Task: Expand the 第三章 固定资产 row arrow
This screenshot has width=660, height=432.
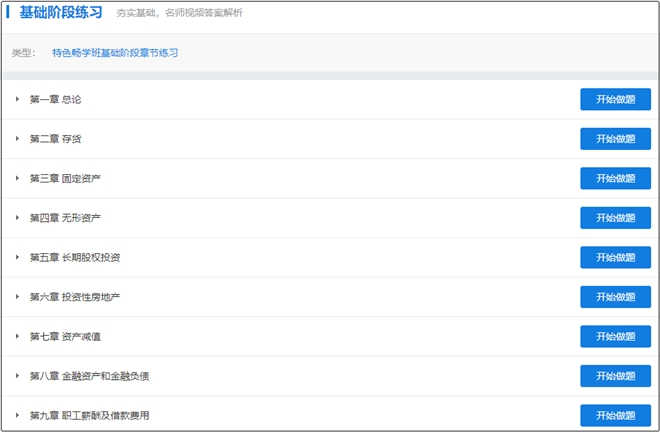Action: pyautogui.click(x=17, y=178)
